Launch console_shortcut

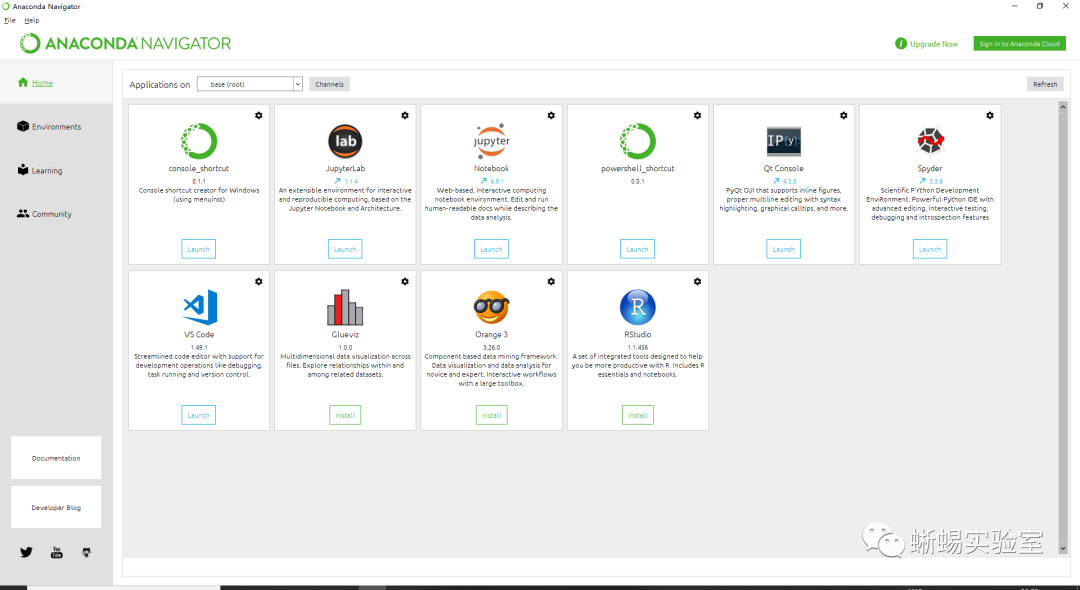[x=198, y=249]
